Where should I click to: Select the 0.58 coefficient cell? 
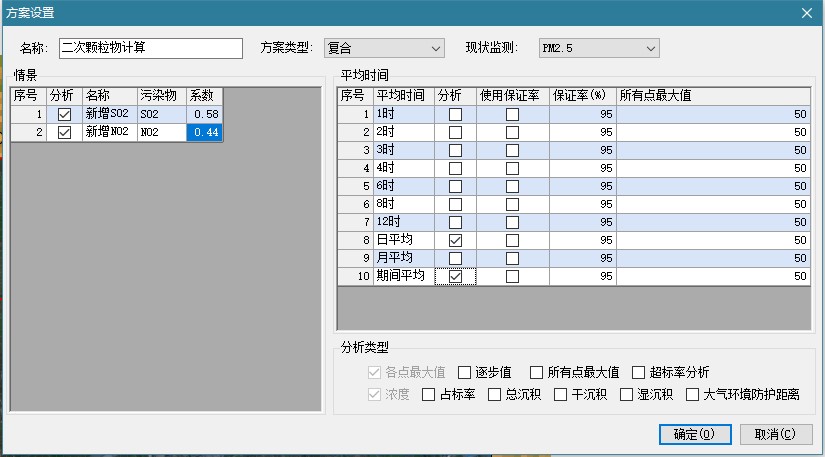pyautogui.click(x=205, y=115)
